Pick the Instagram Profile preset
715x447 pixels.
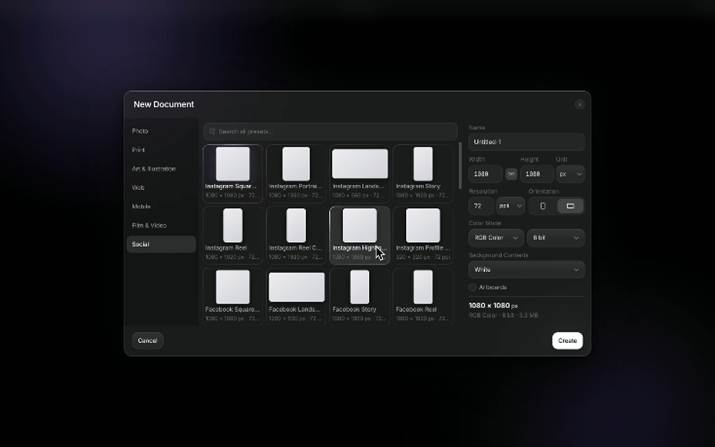(423, 235)
